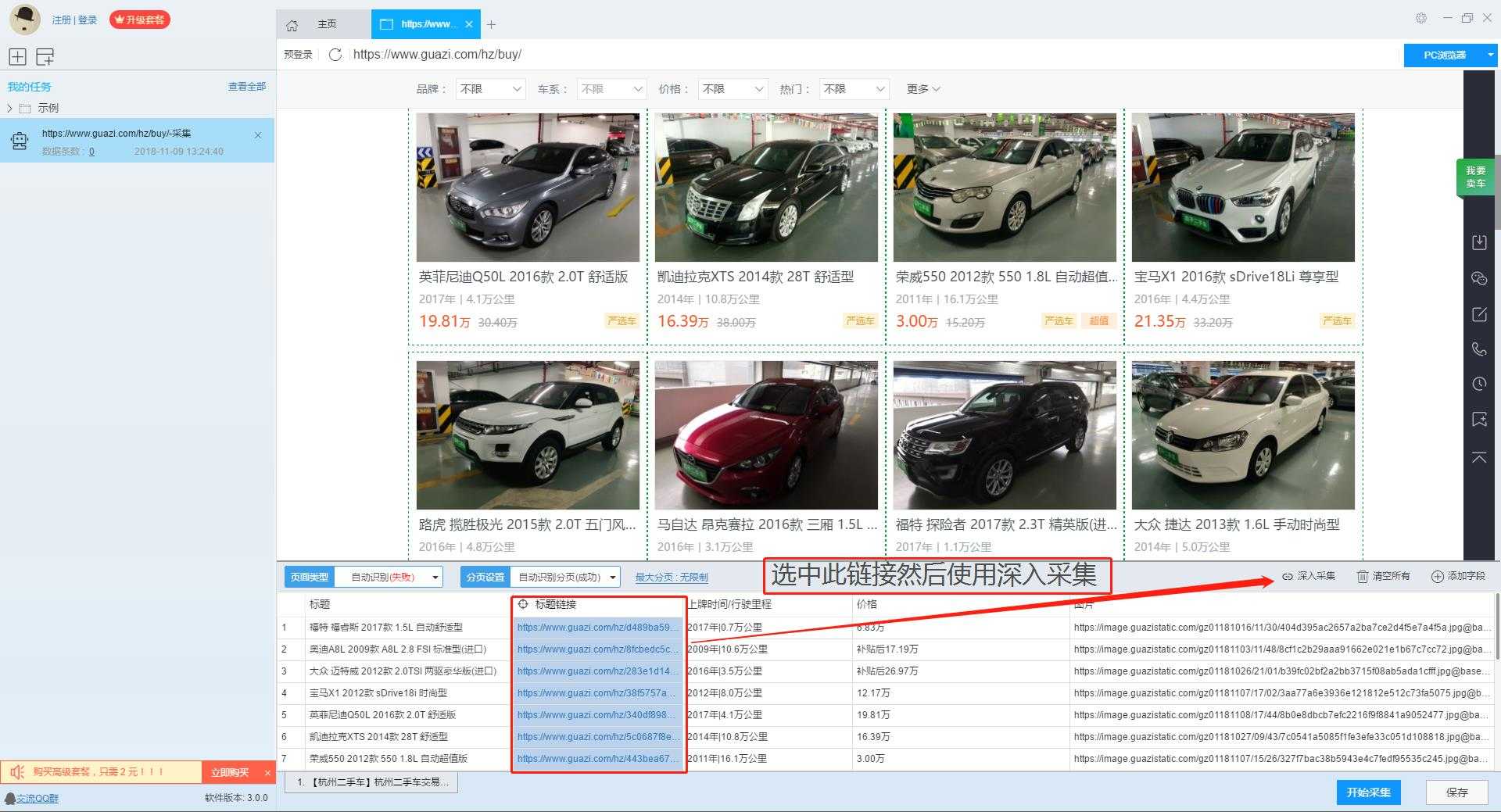Click the data table vertical scrollbar
The image size is (1501, 812).
coord(1496,627)
